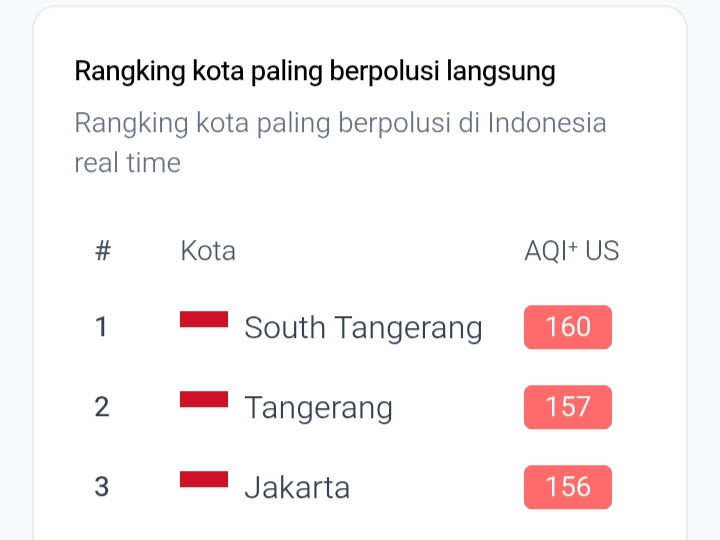The width and height of the screenshot is (720, 540).
Task: Click the Indonesian flag beside South Tangerang
Action: tap(204, 320)
